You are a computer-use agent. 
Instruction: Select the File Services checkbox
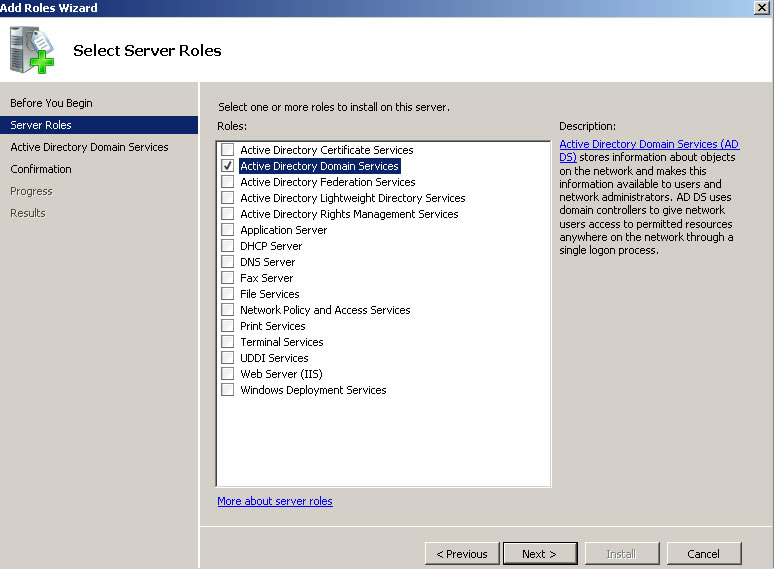[228, 294]
